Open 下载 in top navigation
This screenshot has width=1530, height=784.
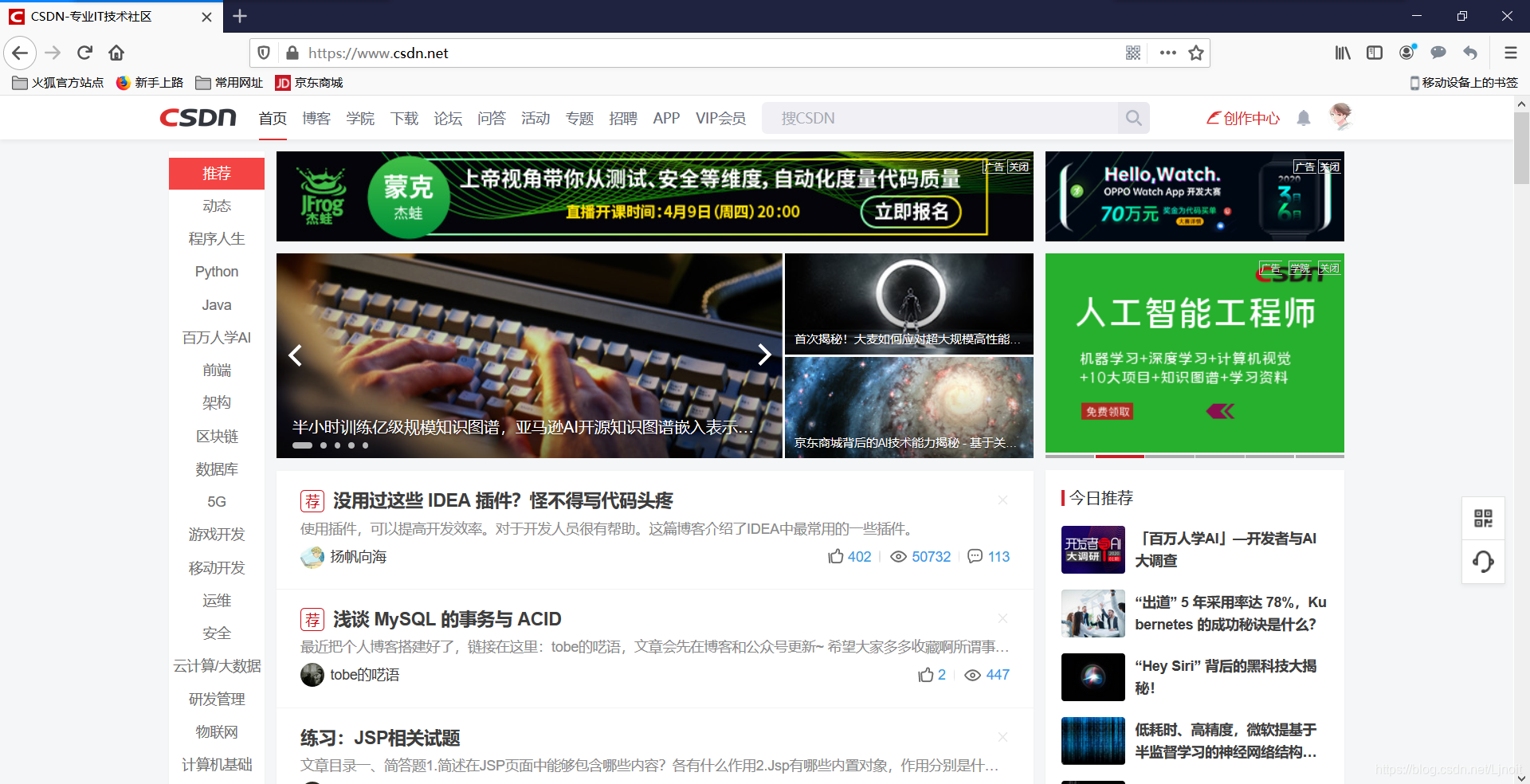404,118
